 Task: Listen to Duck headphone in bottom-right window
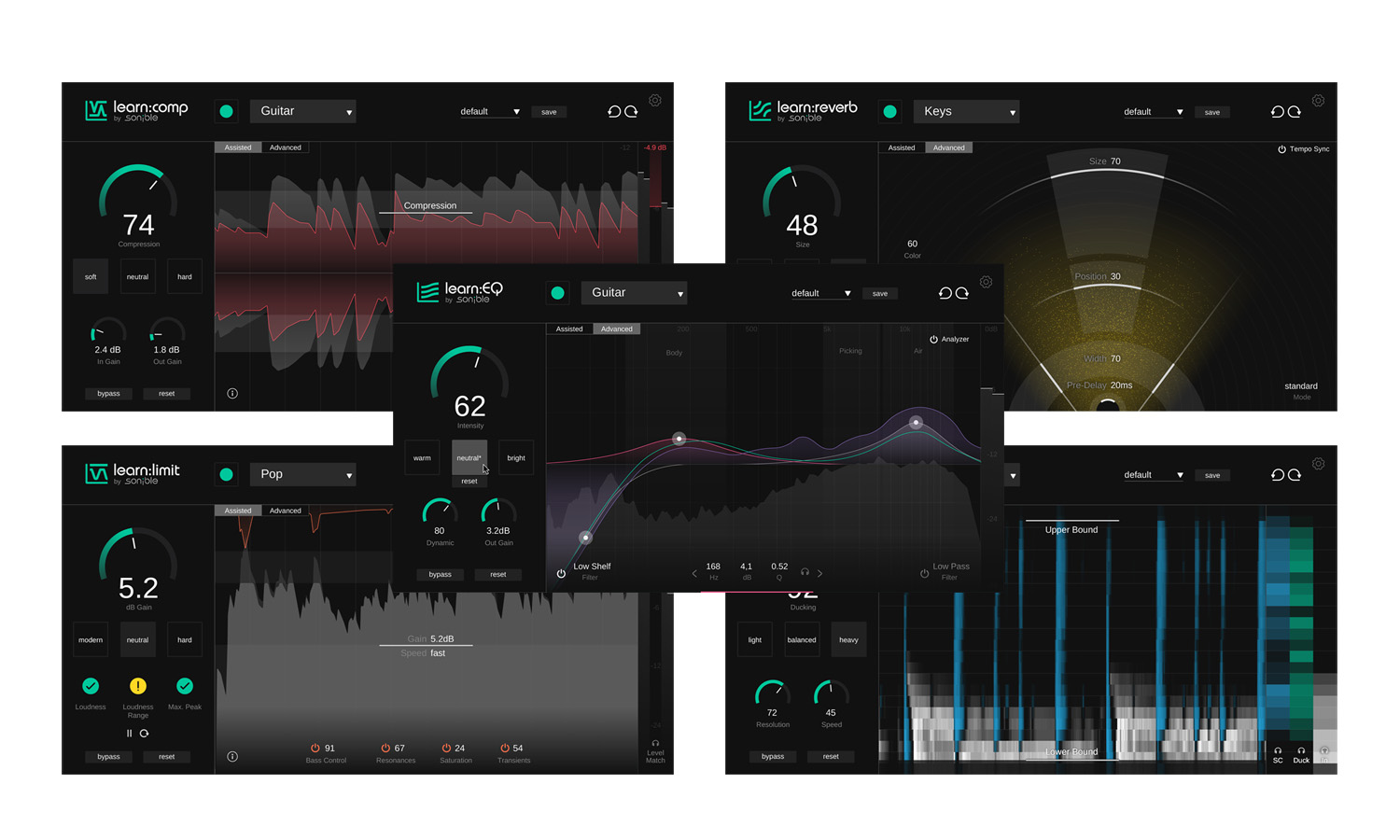tap(1301, 749)
